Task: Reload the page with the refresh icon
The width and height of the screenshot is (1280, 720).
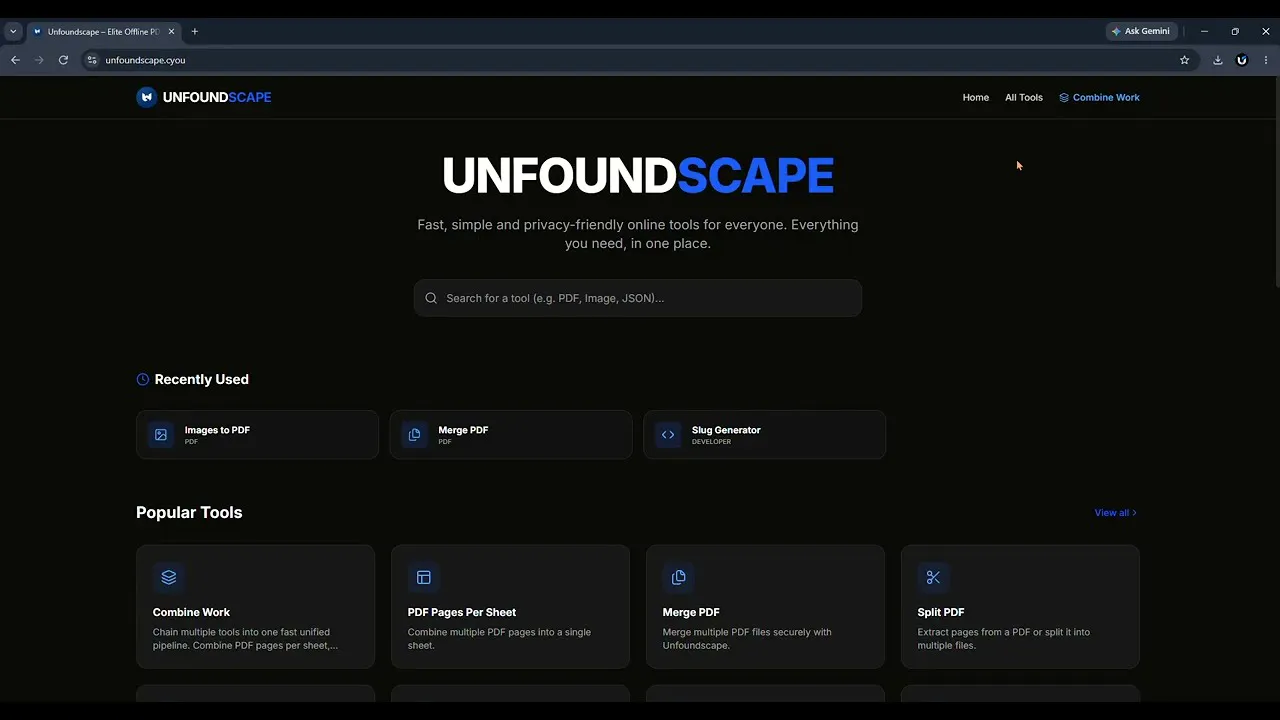Action: point(63,60)
